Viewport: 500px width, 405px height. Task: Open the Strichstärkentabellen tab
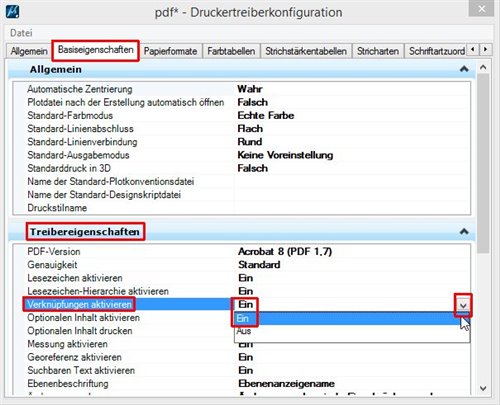click(x=306, y=51)
